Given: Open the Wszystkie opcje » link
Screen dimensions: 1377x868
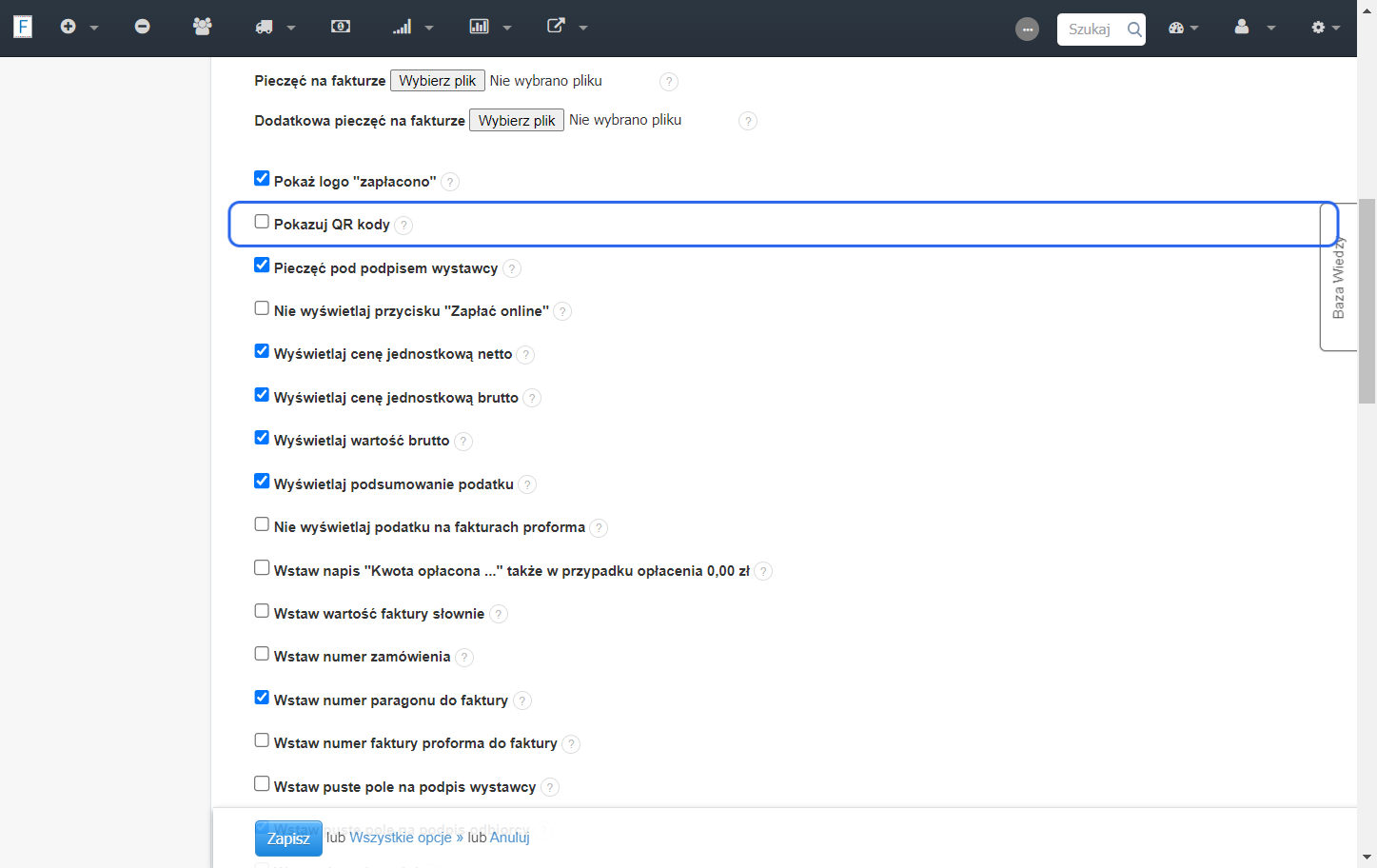Looking at the screenshot, I should (406, 838).
